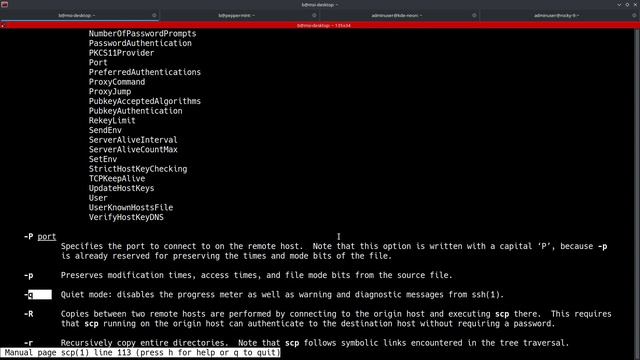640x360 pixels.
Task: Click the ServerAliveCountMax entry
Action: point(133,150)
